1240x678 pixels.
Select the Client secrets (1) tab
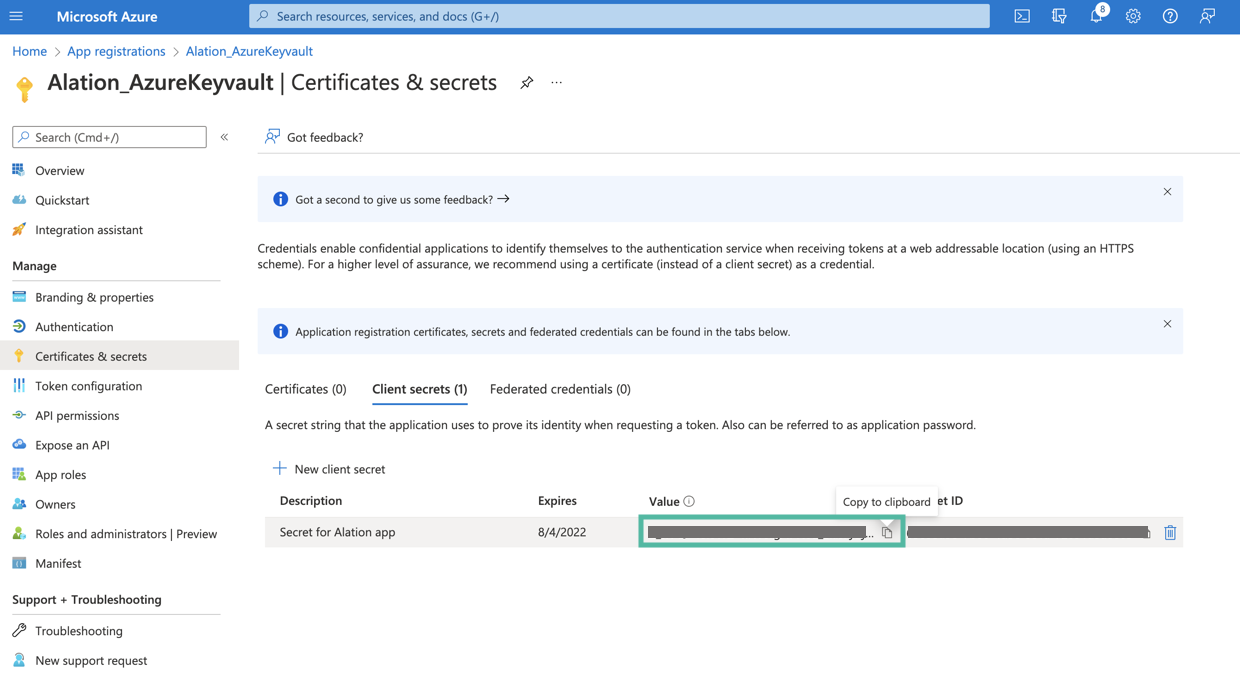coord(419,389)
